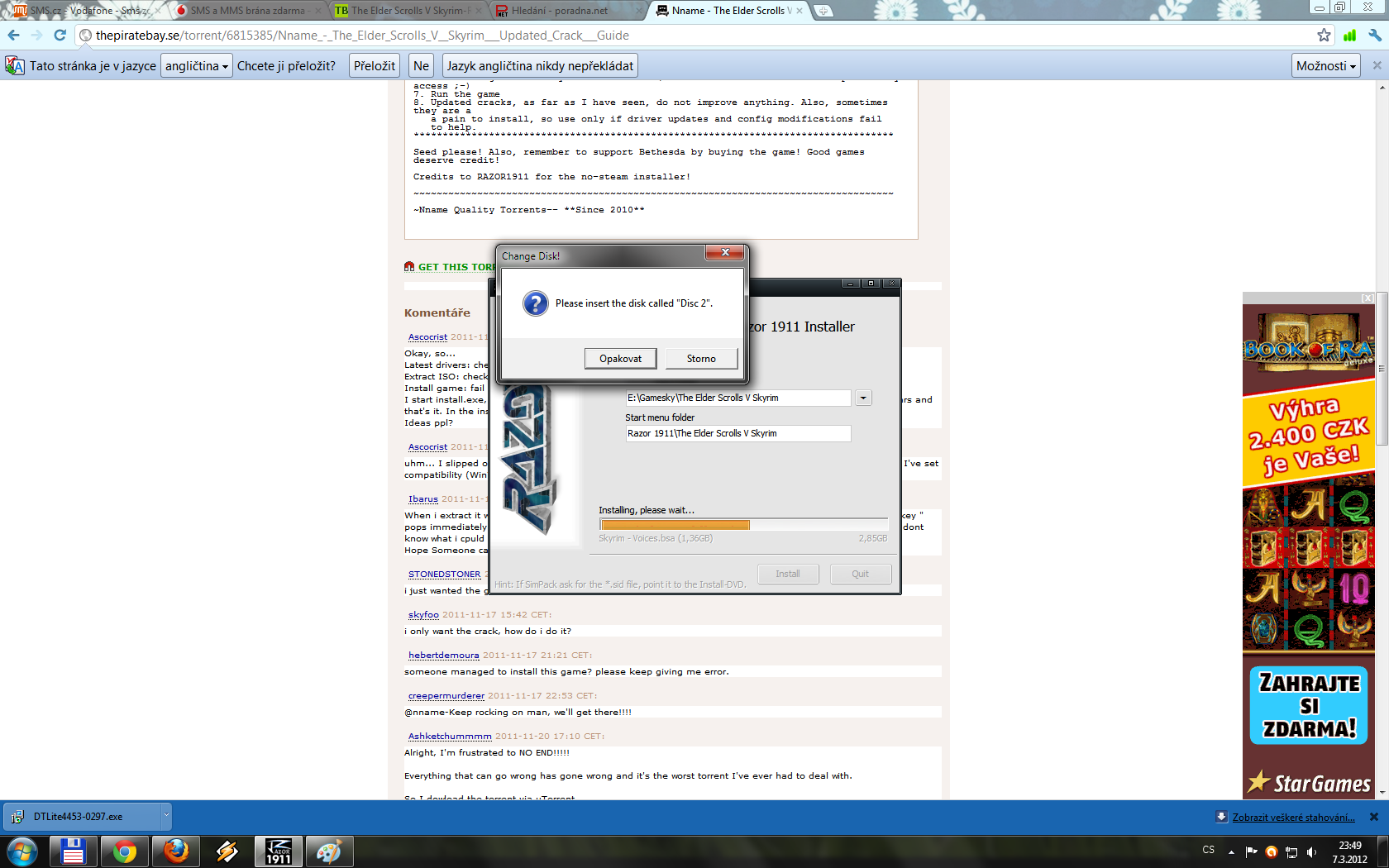Open the DTLite4453-0297.exe download menu arrow
The height and width of the screenshot is (868, 1389).
pos(166,816)
